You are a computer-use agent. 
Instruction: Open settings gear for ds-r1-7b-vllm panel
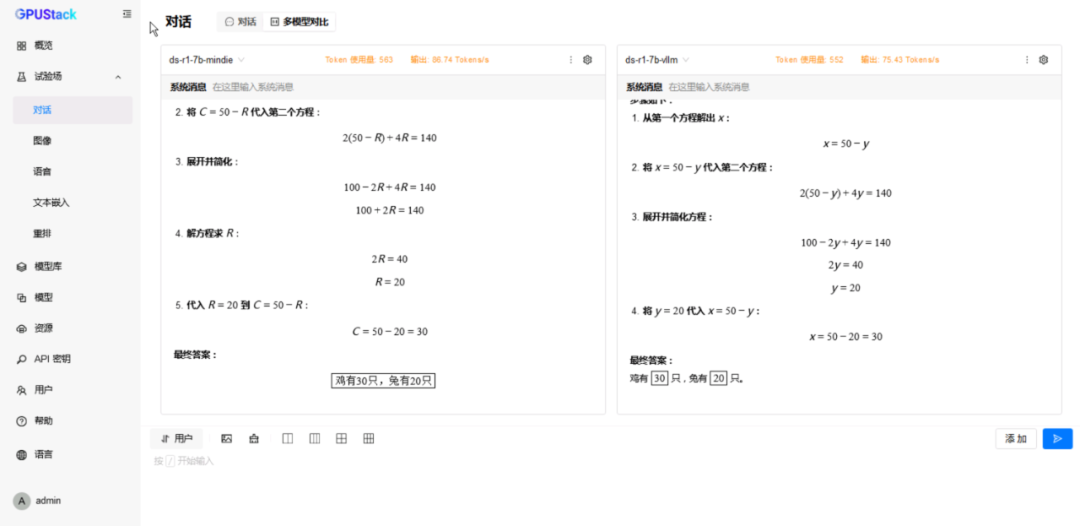tap(1043, 60)
